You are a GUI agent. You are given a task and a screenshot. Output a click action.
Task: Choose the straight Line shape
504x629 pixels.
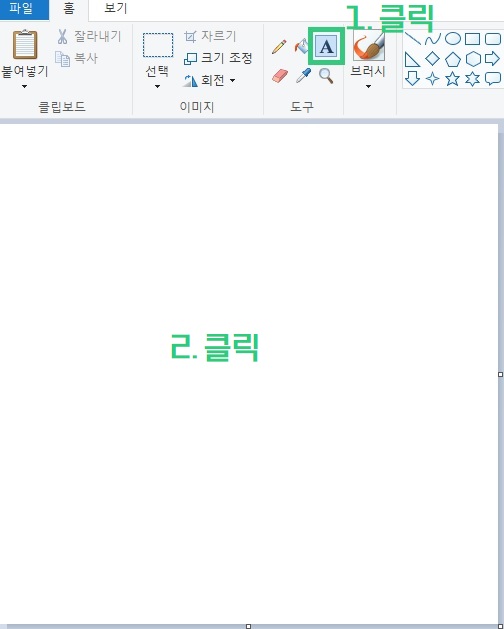pyautogui.click(x=412, y=39)
